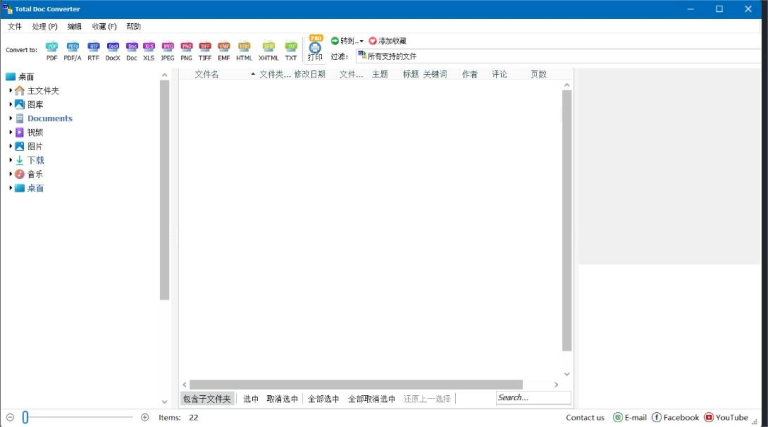
Task: Click file list vertical scrollbar down arrow
Action: (567, 374)
